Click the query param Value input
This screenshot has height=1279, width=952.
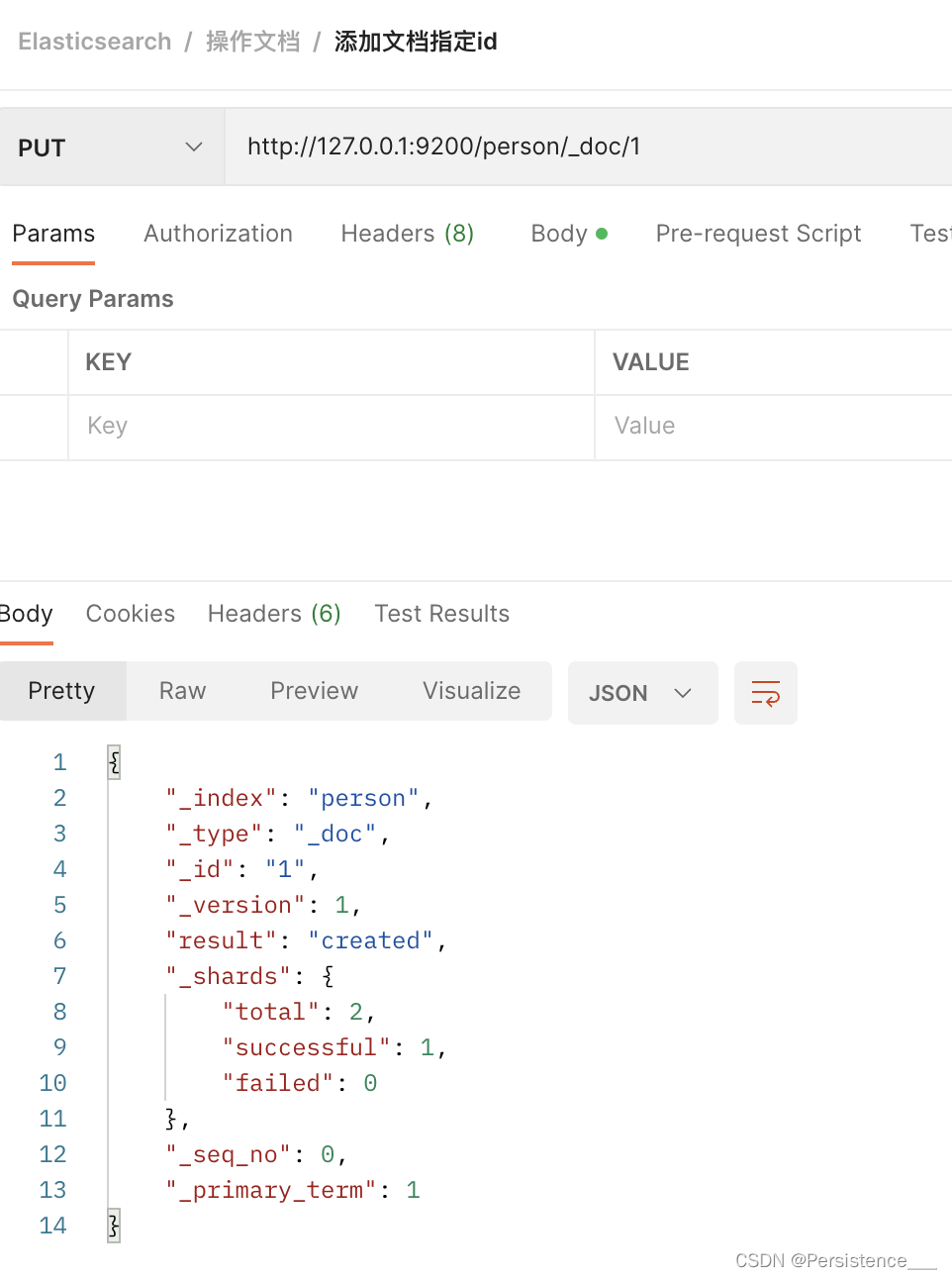tap(773, 427)
